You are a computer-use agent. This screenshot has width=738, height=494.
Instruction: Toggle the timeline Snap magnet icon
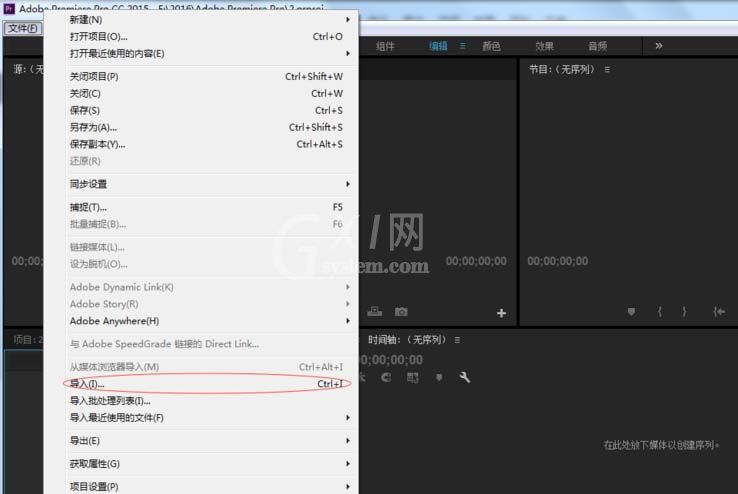click(386, 377)
